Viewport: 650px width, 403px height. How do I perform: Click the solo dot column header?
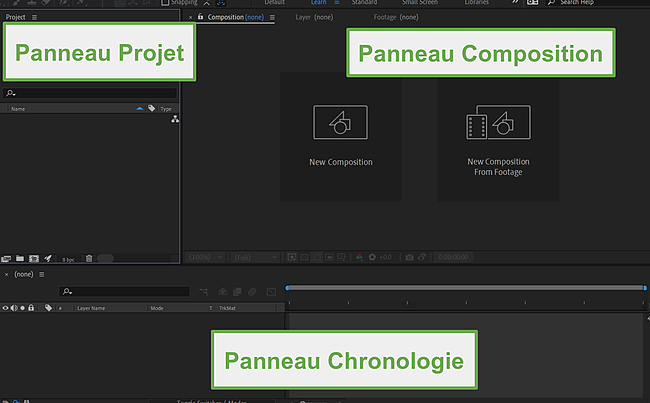point(22,308)
